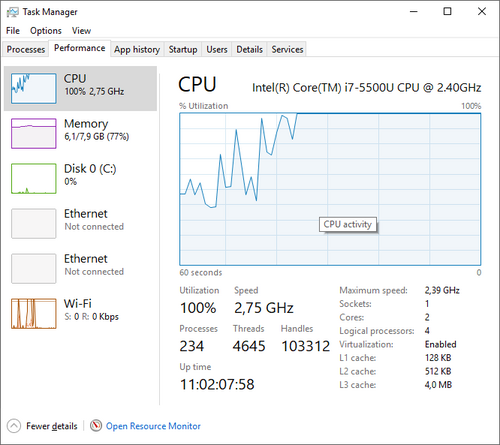The height and width of the screenshot is (445, 500).
Task: Click the Fewer details chevron icon
Action: click(x=14, y=426)
